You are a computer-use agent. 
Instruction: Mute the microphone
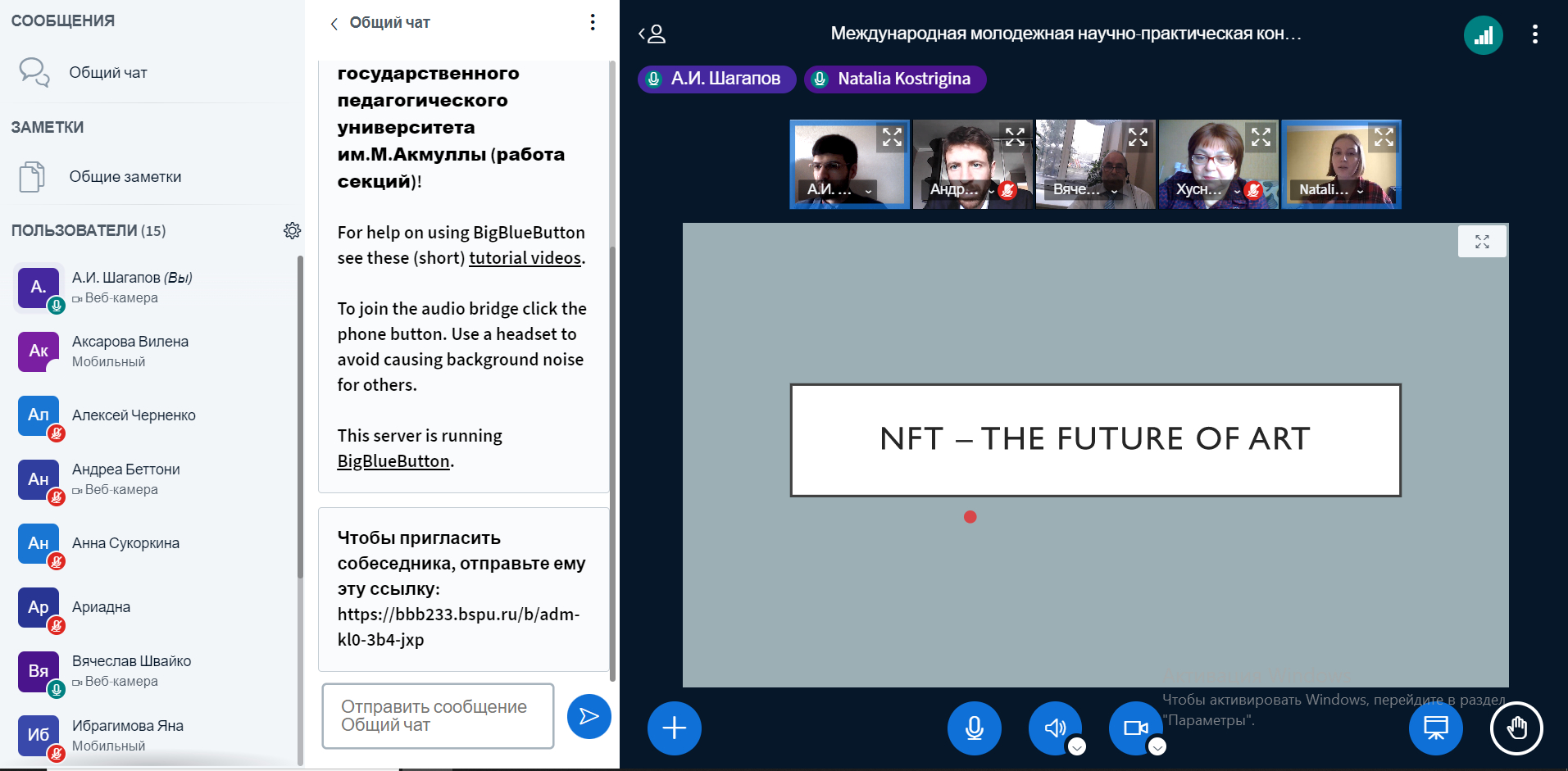click(974, 728)
